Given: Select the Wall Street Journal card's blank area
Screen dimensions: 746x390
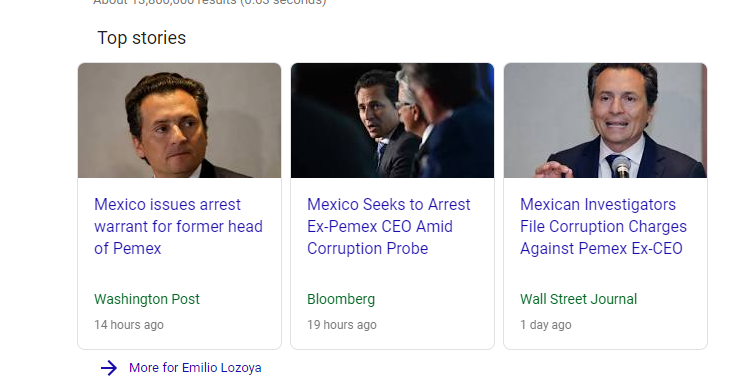Looking at the screenshot, I should [605, 275].
